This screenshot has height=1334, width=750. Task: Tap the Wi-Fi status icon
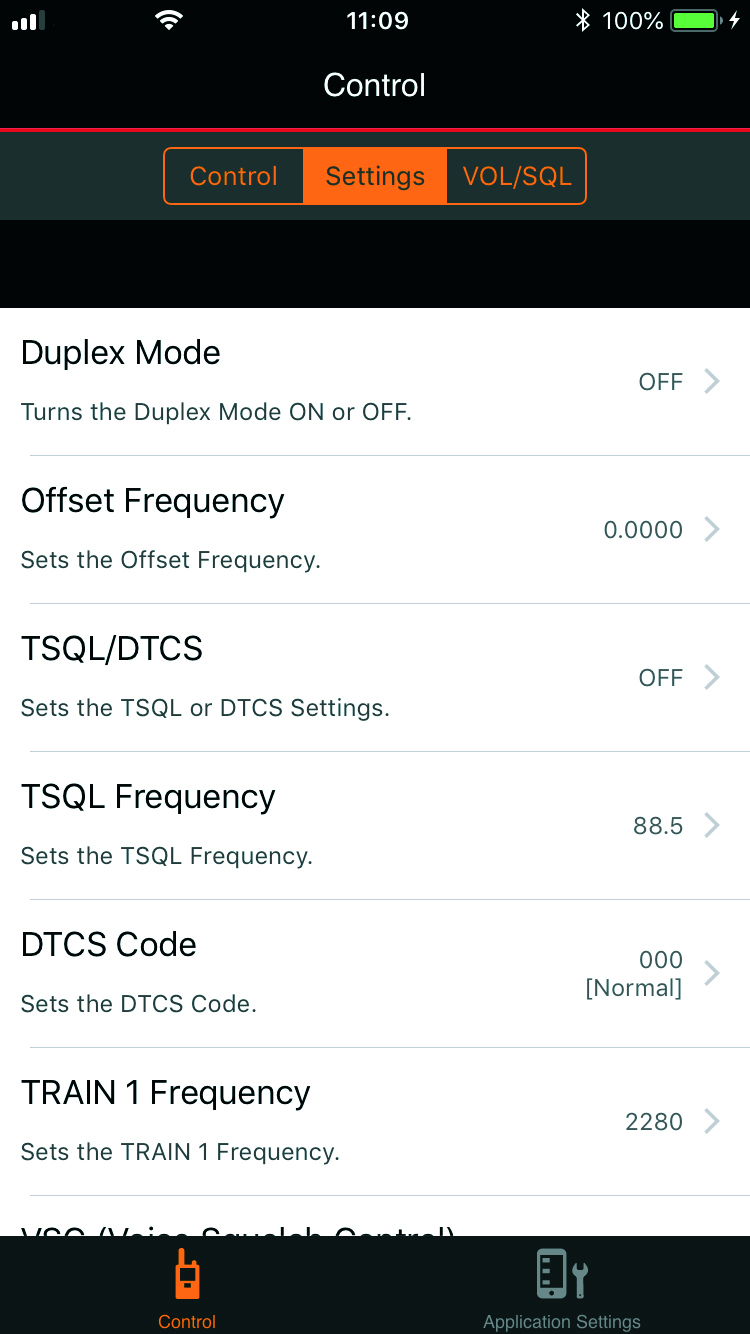(x=170, y=21)
